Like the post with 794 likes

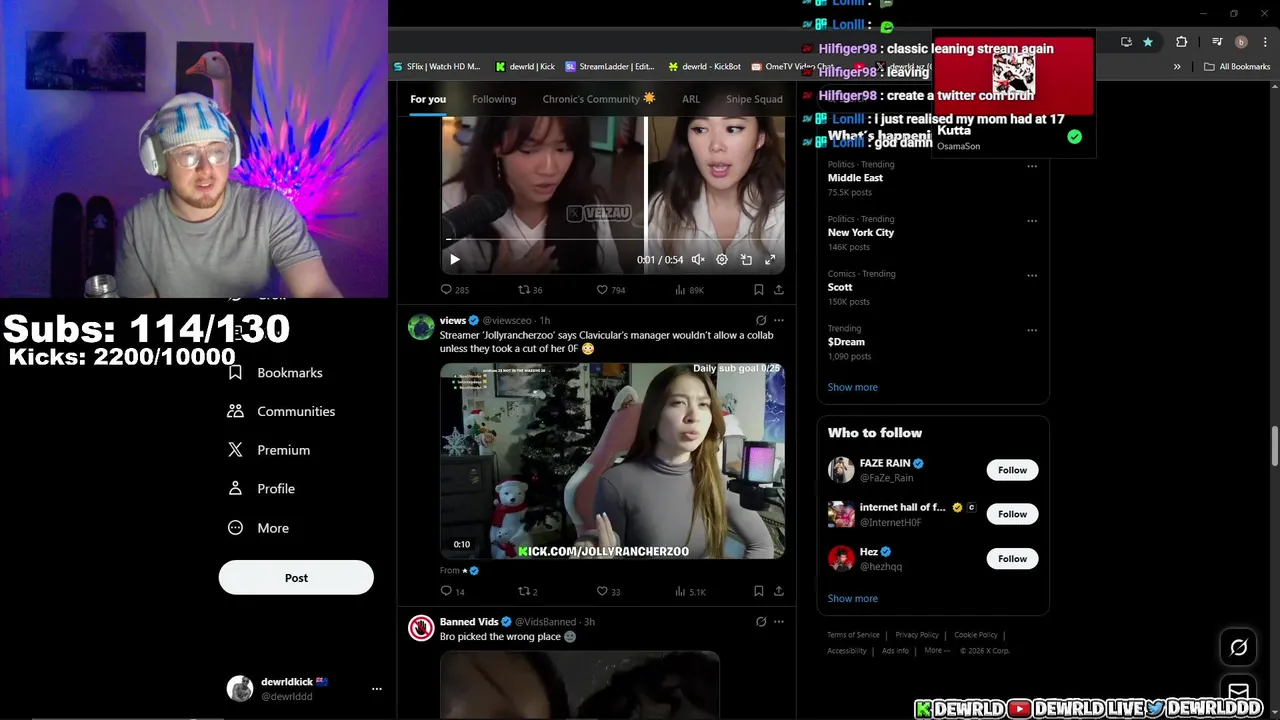[x=610, y=290]
